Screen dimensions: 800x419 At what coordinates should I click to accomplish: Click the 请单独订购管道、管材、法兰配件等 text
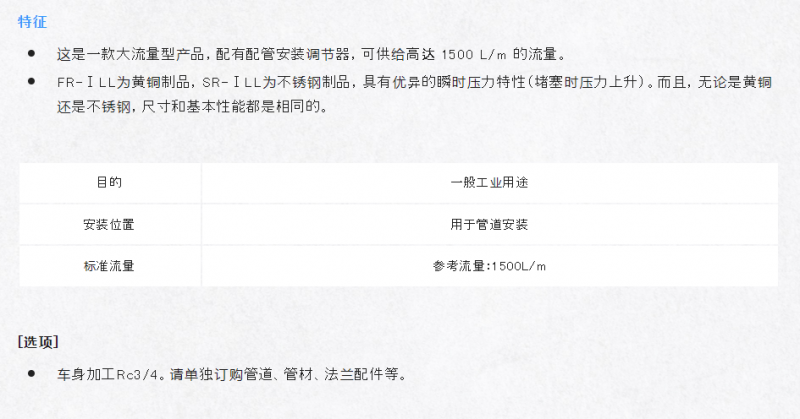point(284,374)
